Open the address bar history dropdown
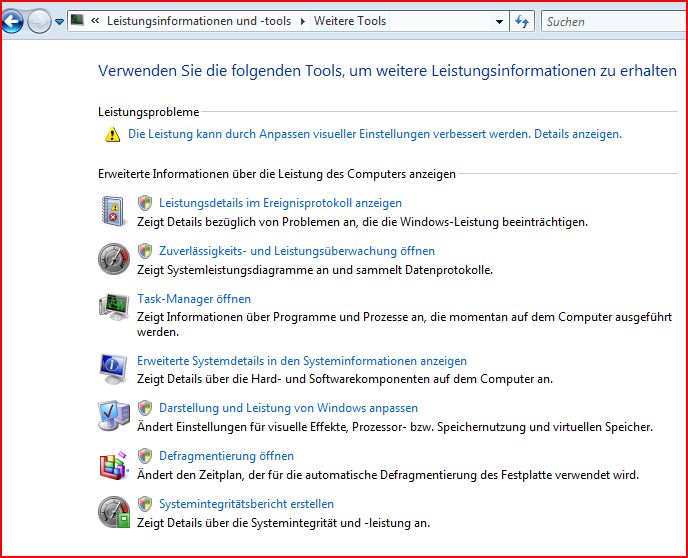The height and width of the screenshot is (558, 688). click(499, 21)
